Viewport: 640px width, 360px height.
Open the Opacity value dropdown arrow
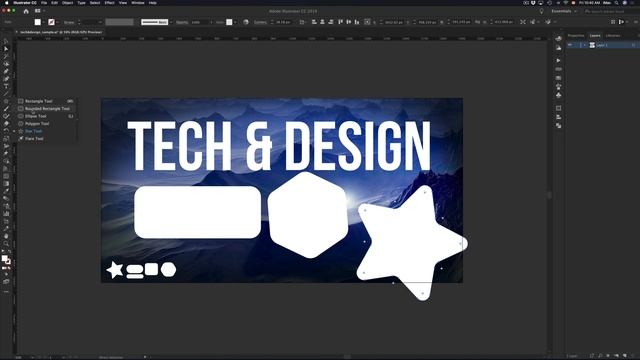[x=211, y=22]
